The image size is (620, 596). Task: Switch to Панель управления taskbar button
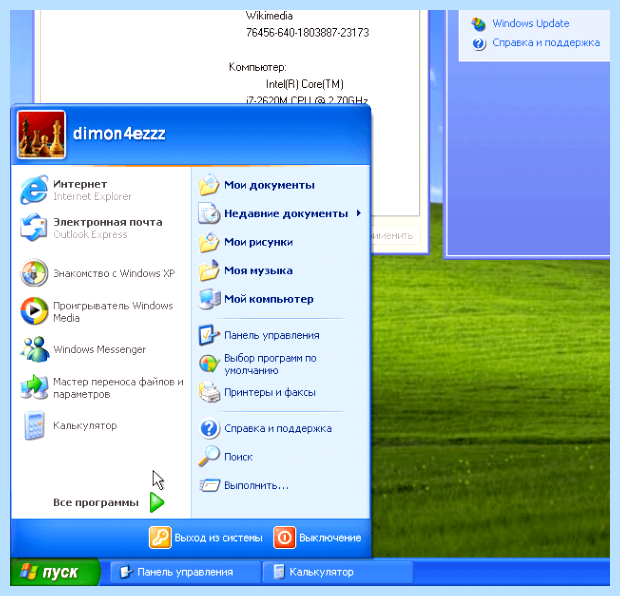186,572
